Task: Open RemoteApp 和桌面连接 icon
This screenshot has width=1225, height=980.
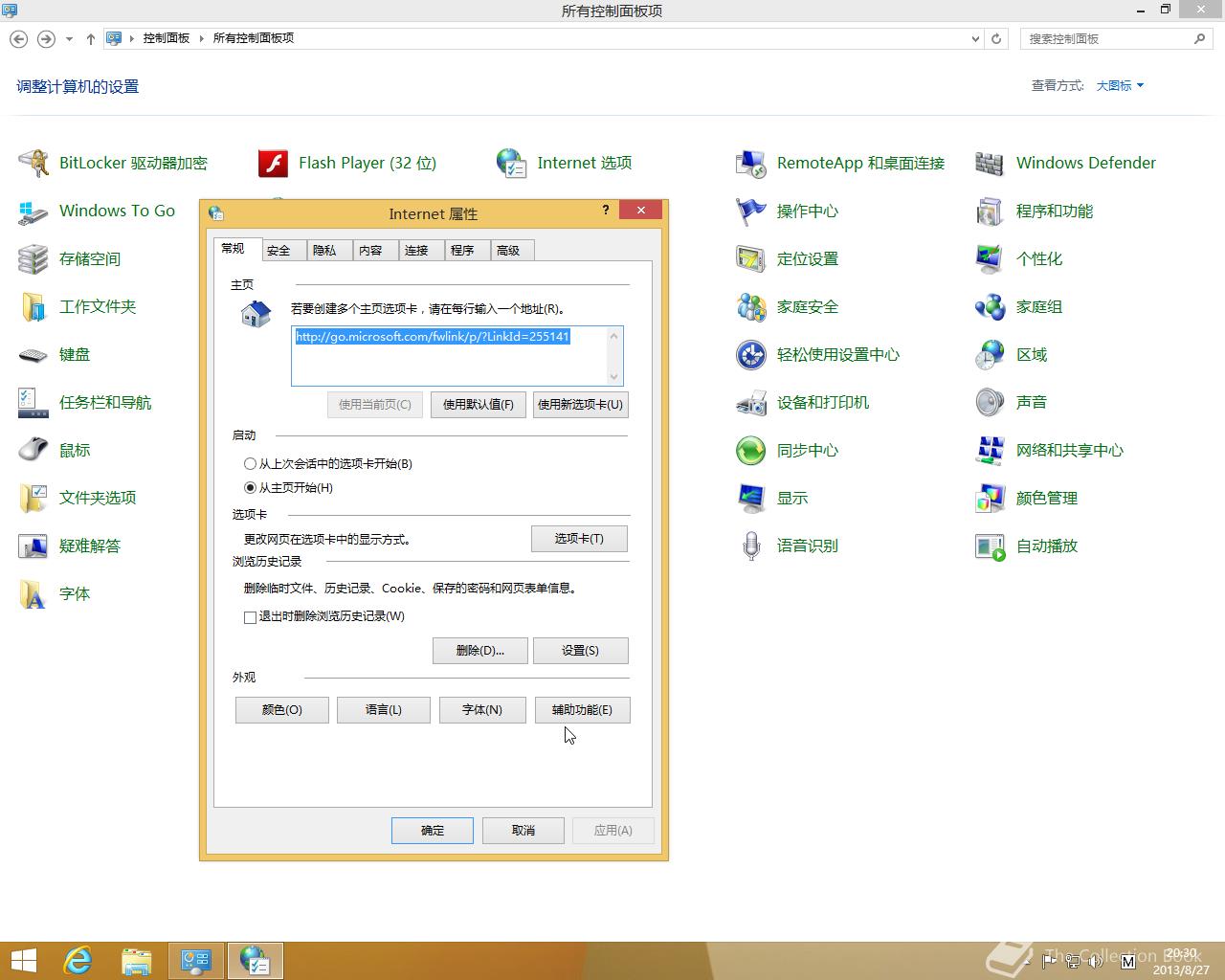Action: (751, 164)
